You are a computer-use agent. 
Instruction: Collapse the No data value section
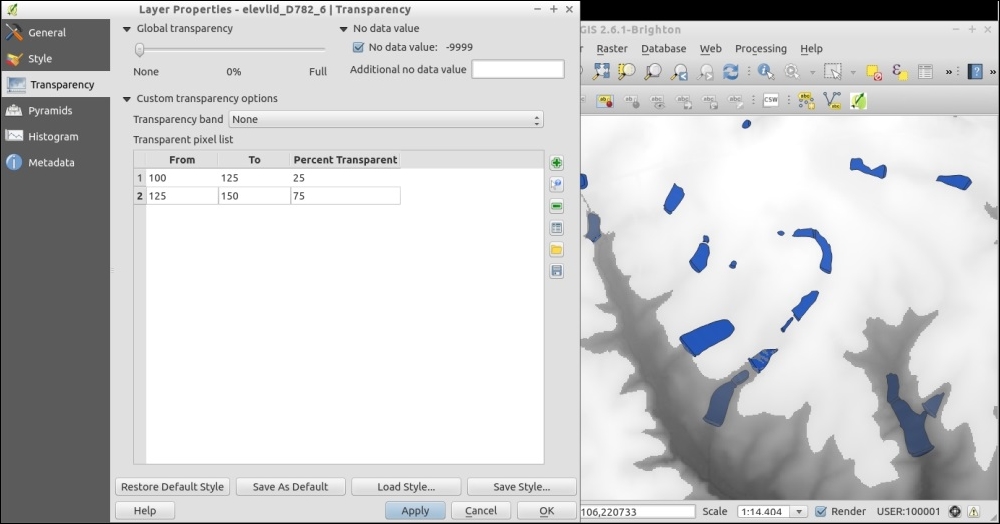[x=343, y=29]
